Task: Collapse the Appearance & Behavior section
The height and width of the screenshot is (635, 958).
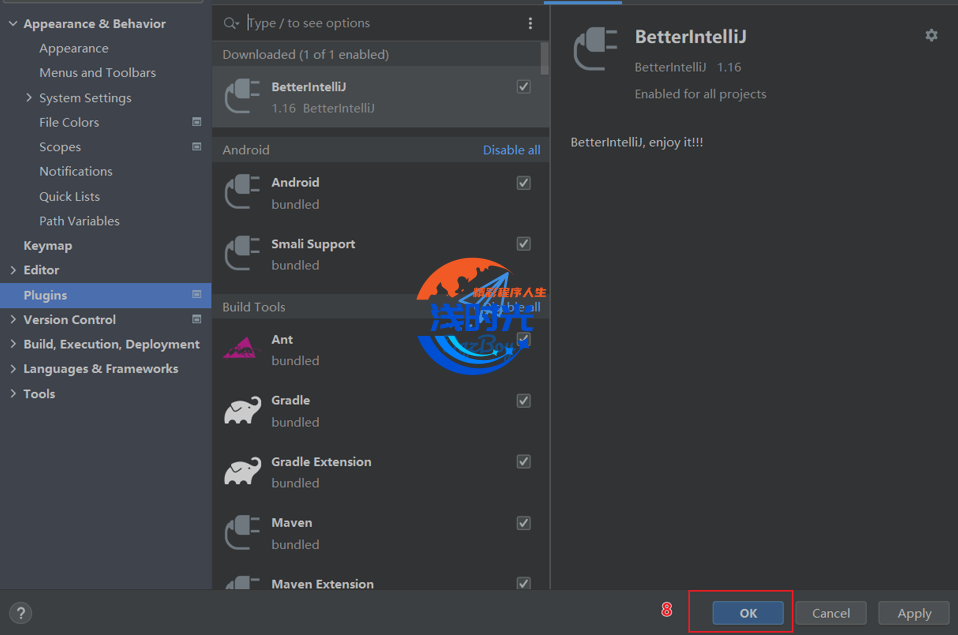Action: coord(13,24)
